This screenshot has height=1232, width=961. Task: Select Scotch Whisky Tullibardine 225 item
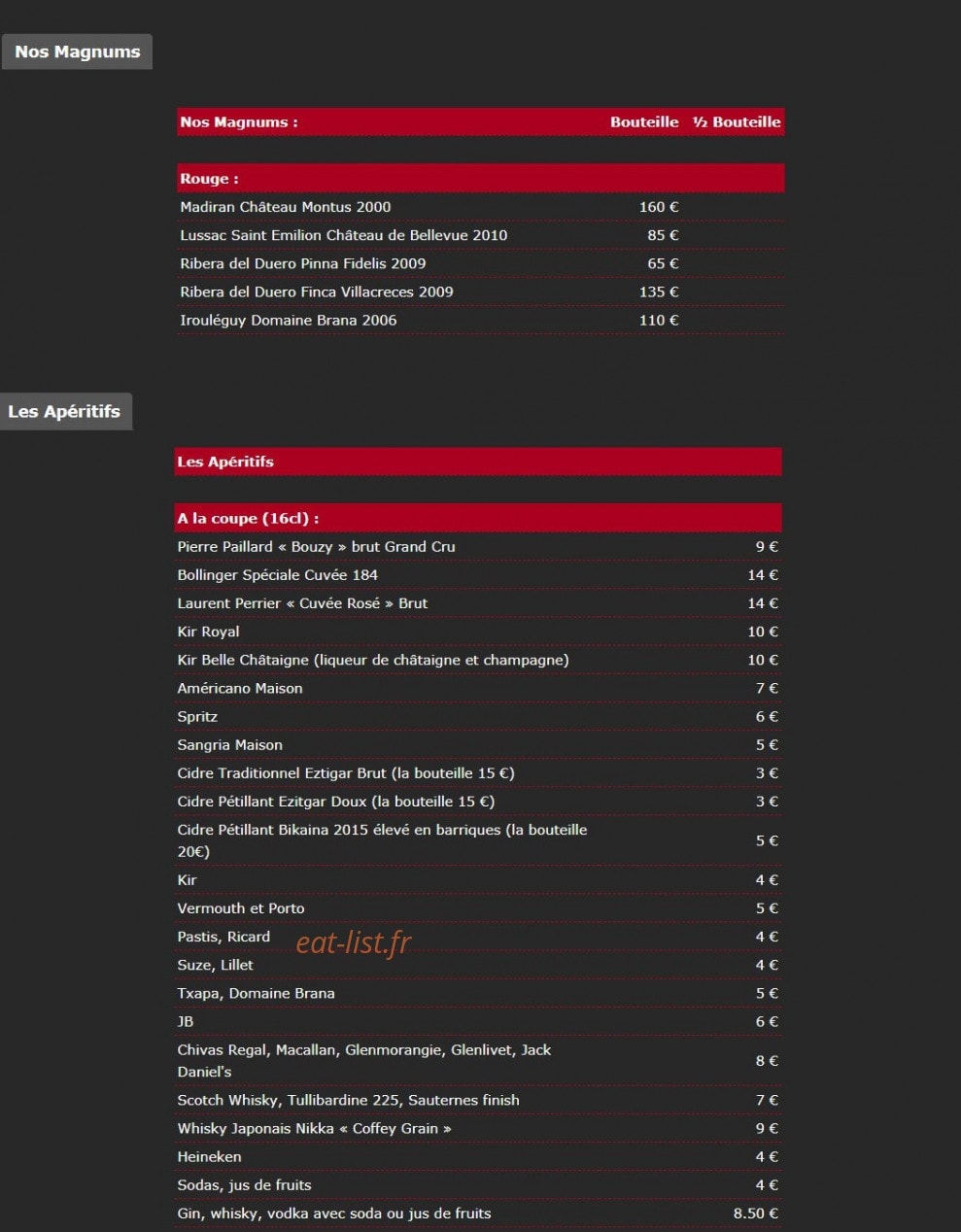[348, 1100]
